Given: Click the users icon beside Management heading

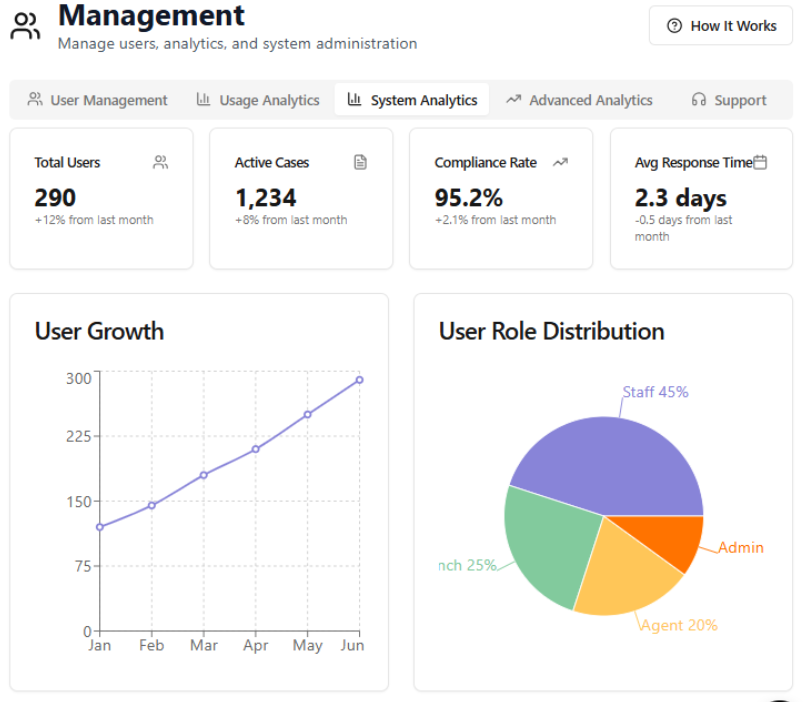Looking at the screenshot, I should point(25,26).
